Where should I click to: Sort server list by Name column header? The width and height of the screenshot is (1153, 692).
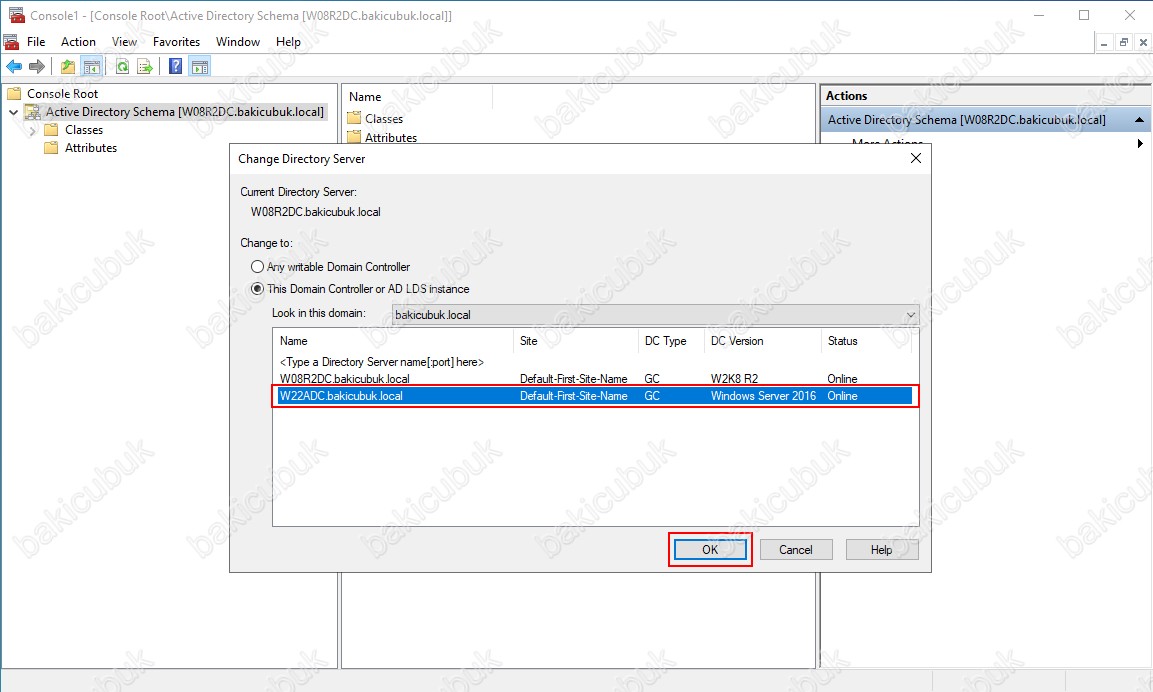coord(393,341)
